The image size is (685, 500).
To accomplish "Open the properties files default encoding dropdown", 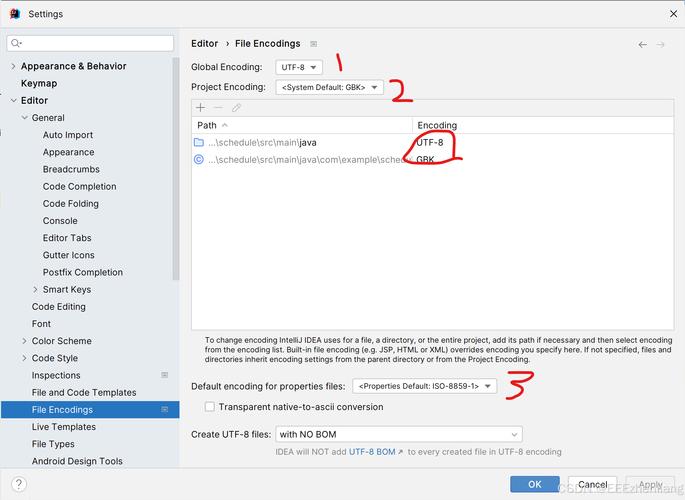I will point(425,386).
